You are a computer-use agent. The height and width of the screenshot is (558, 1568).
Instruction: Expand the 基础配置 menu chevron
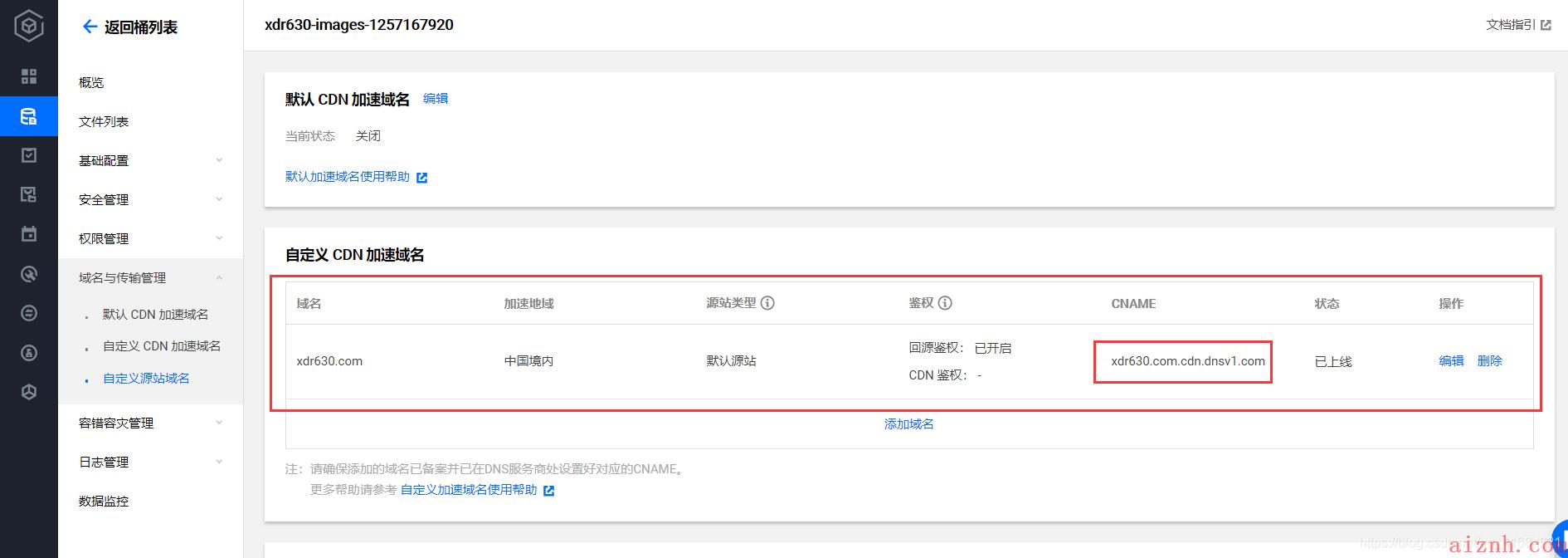click(219, 160)
